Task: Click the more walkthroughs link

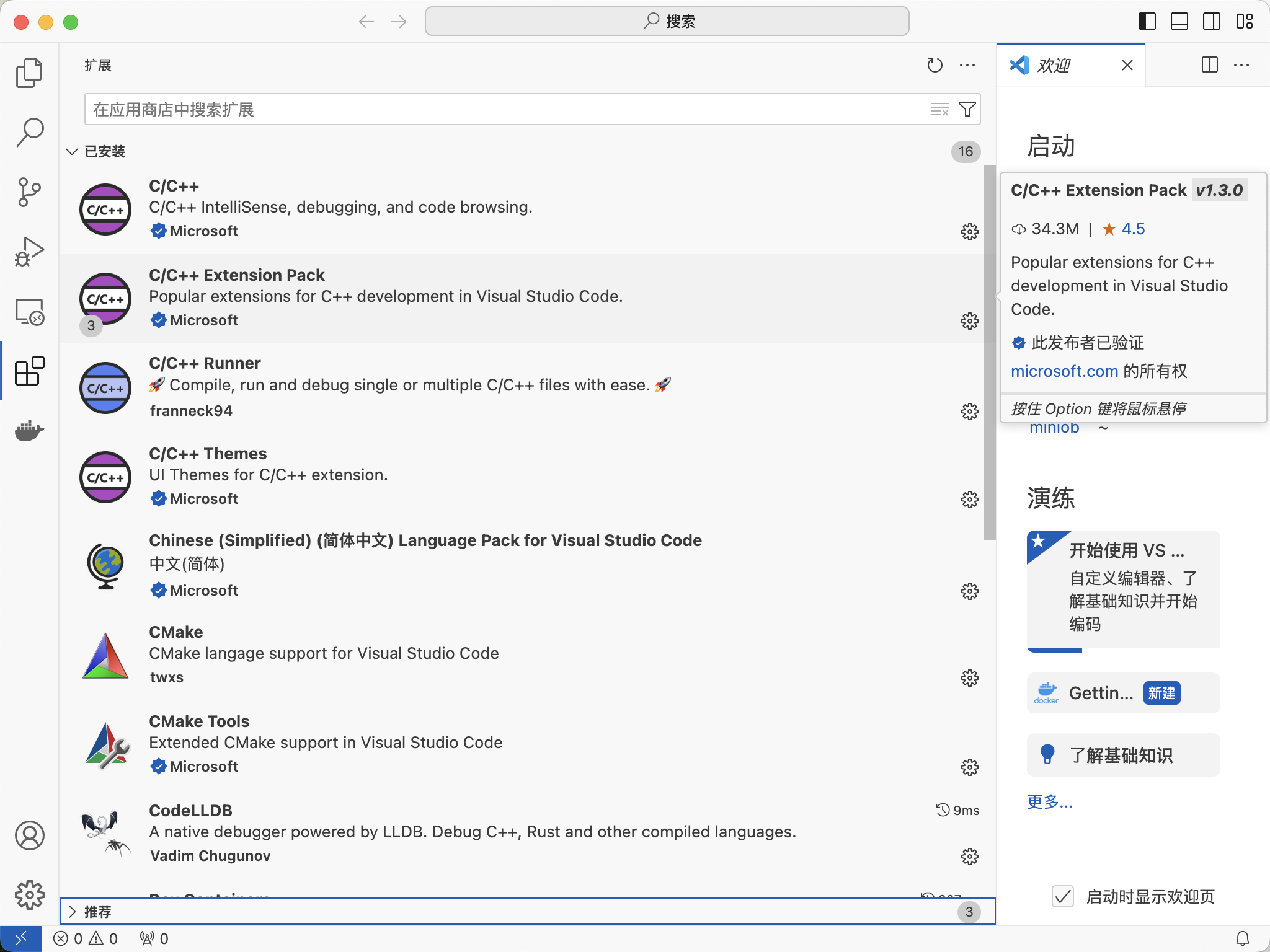Action: click(1049, 802)
